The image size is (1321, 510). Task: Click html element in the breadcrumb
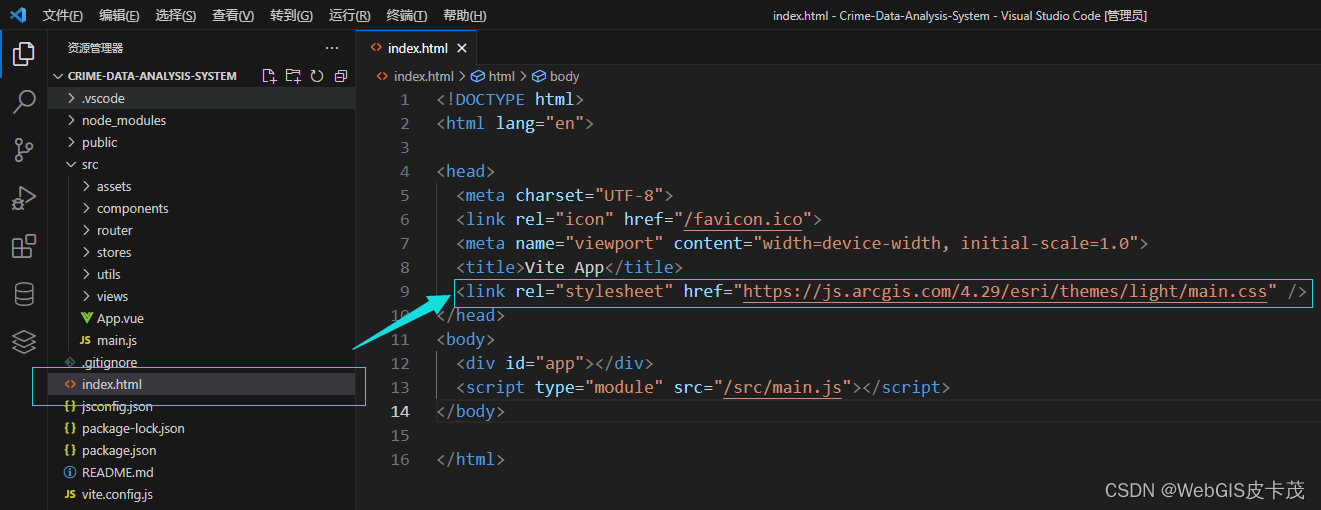[493, 76]
